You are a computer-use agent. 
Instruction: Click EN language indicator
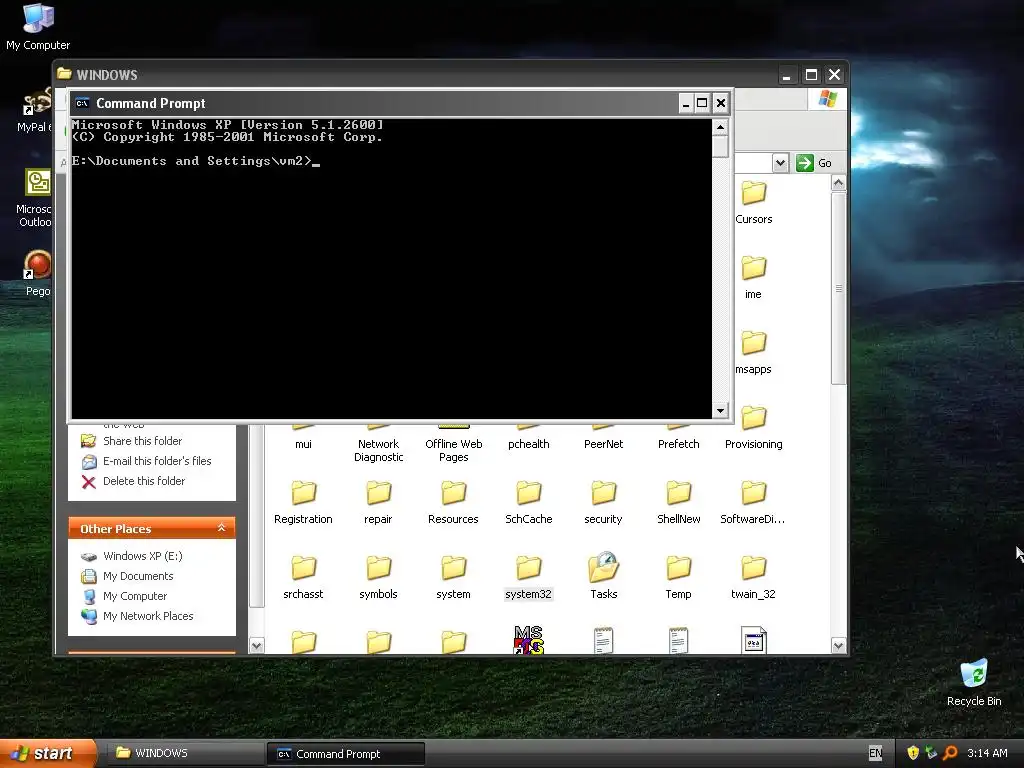coord(876,753)
